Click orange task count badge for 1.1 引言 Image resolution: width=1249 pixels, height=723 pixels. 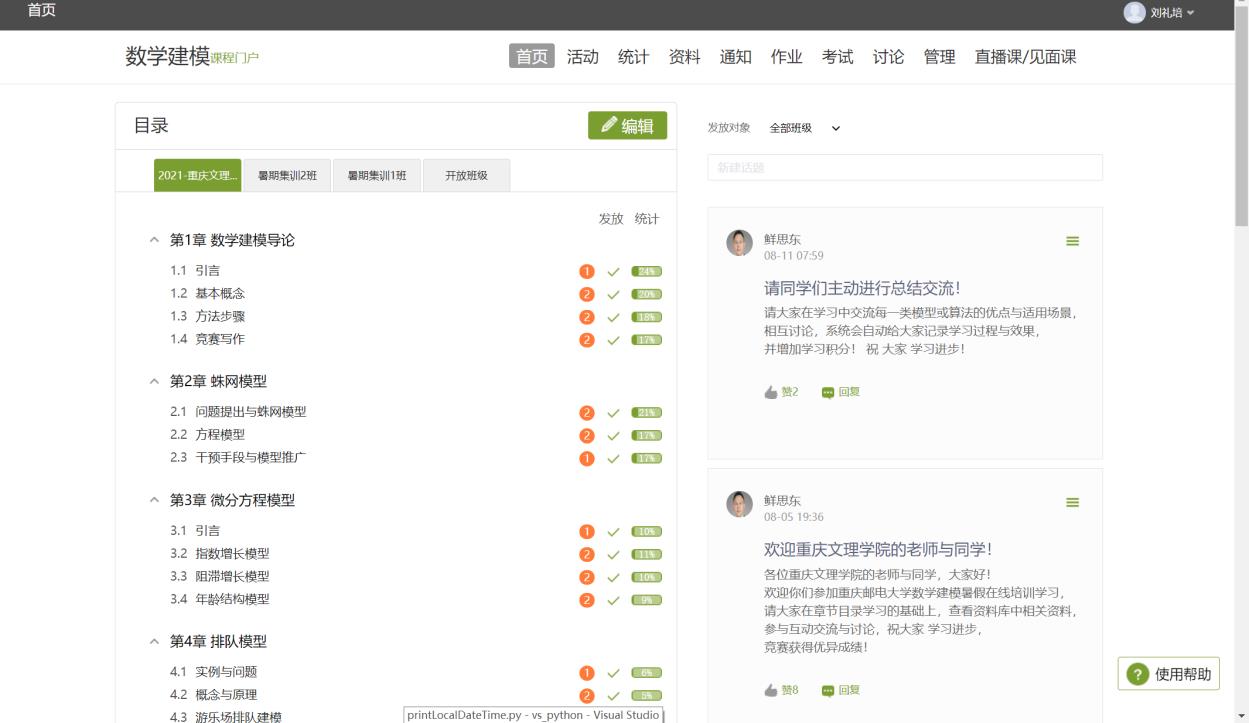(x=587, y=271)
